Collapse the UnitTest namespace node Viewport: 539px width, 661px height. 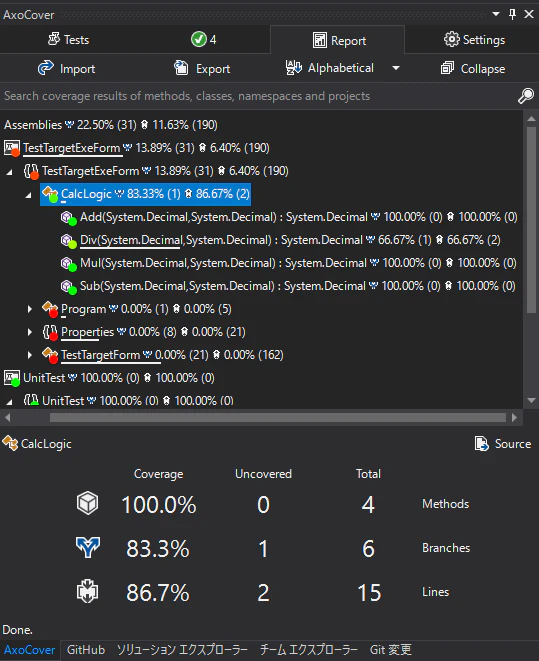pos(10,402)
